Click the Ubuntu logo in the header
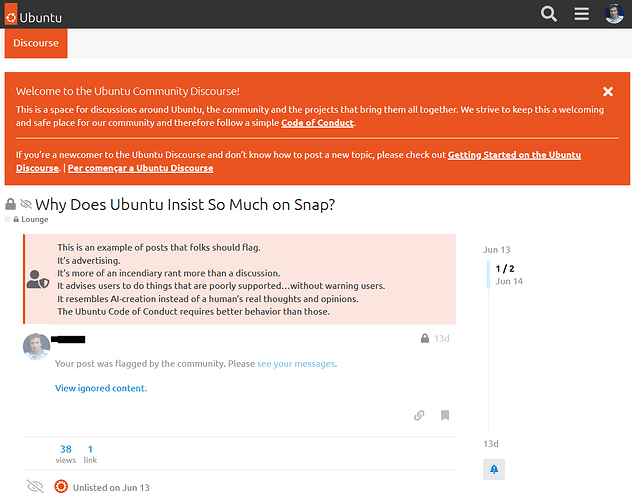The image size is (632, 500). (33, 15)
